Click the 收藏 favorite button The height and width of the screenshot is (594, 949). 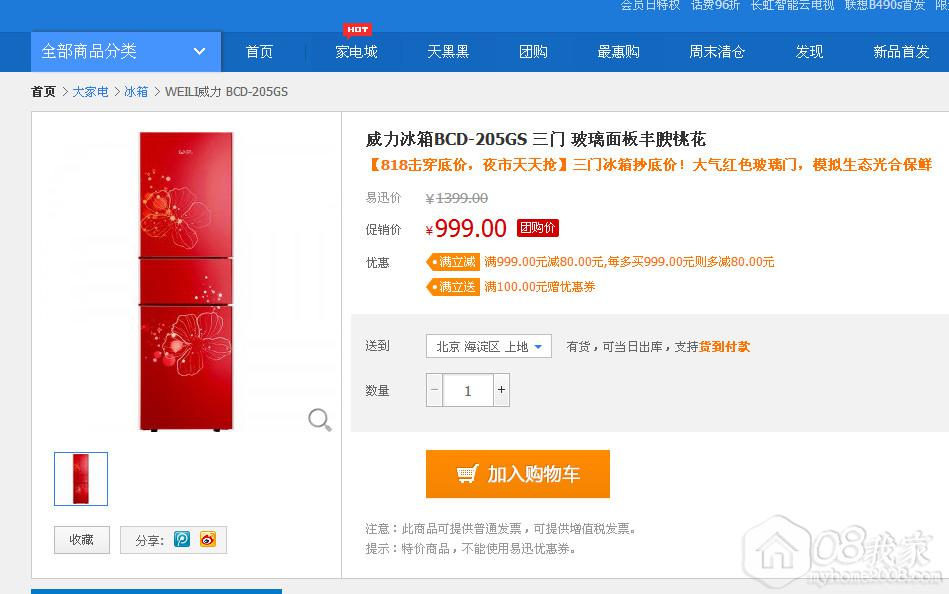(x=82, y=540)
